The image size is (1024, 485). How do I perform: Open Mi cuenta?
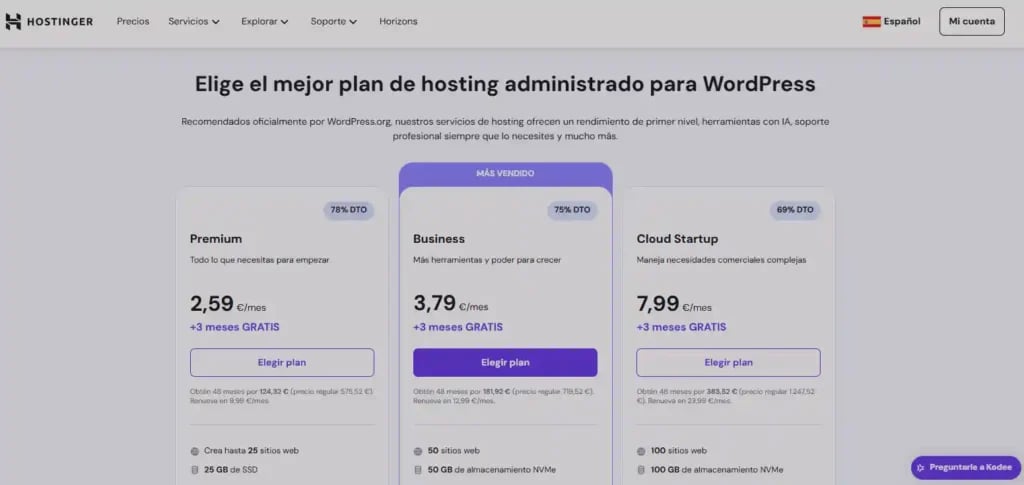972,22
